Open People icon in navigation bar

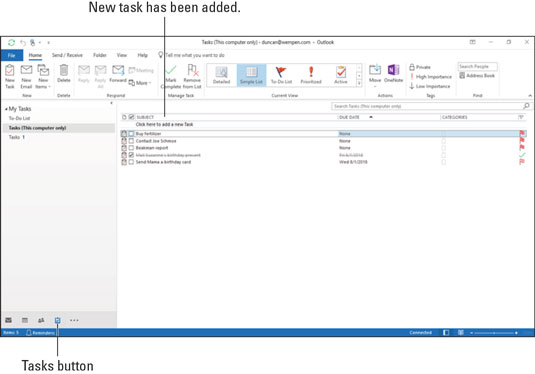point(41,320)
